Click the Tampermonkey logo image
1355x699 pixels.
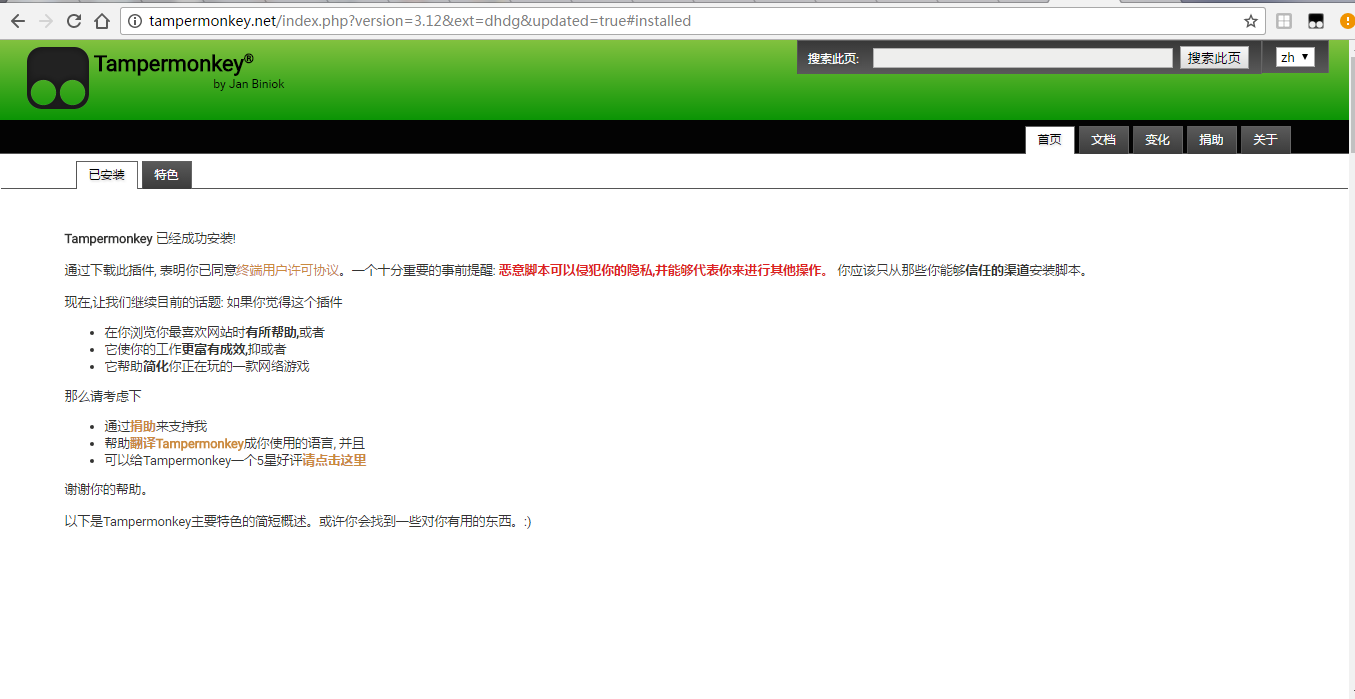pyautogui.click(x=58, y=78)
